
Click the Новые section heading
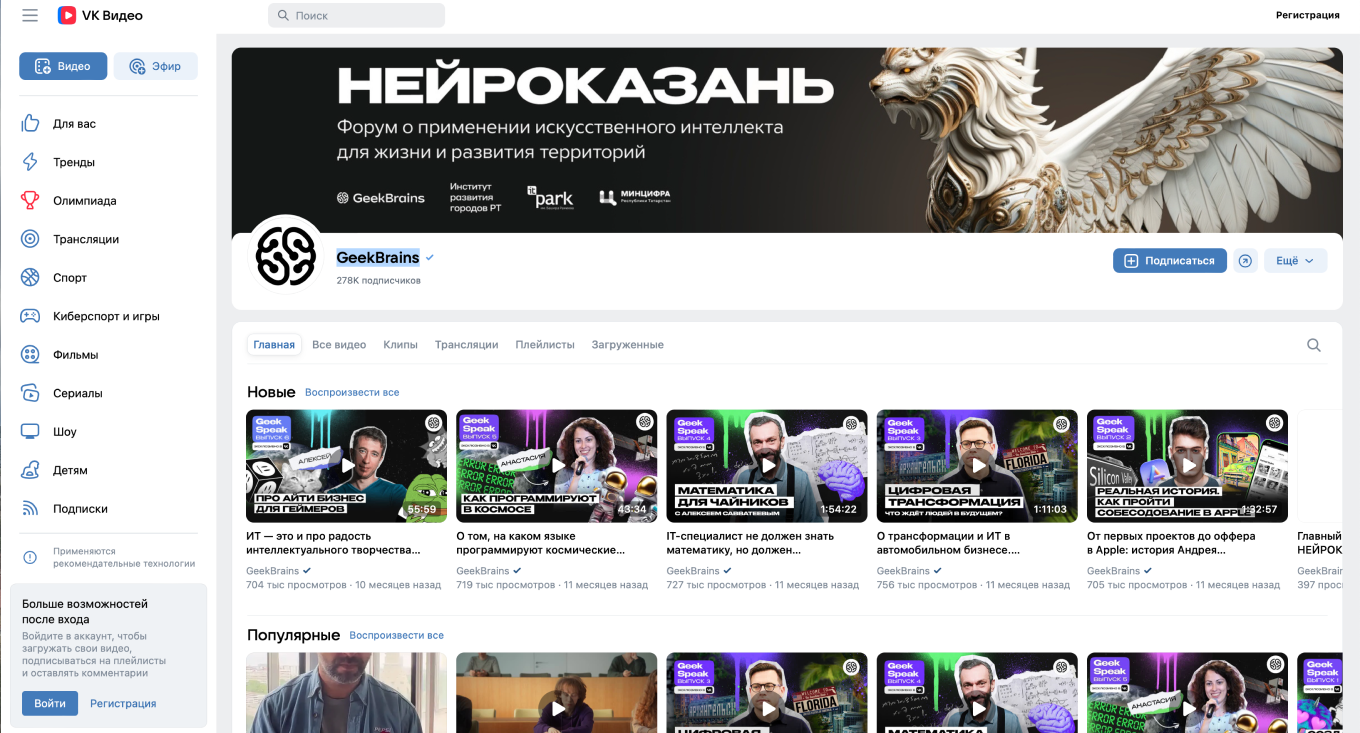(x=271, y=392)
